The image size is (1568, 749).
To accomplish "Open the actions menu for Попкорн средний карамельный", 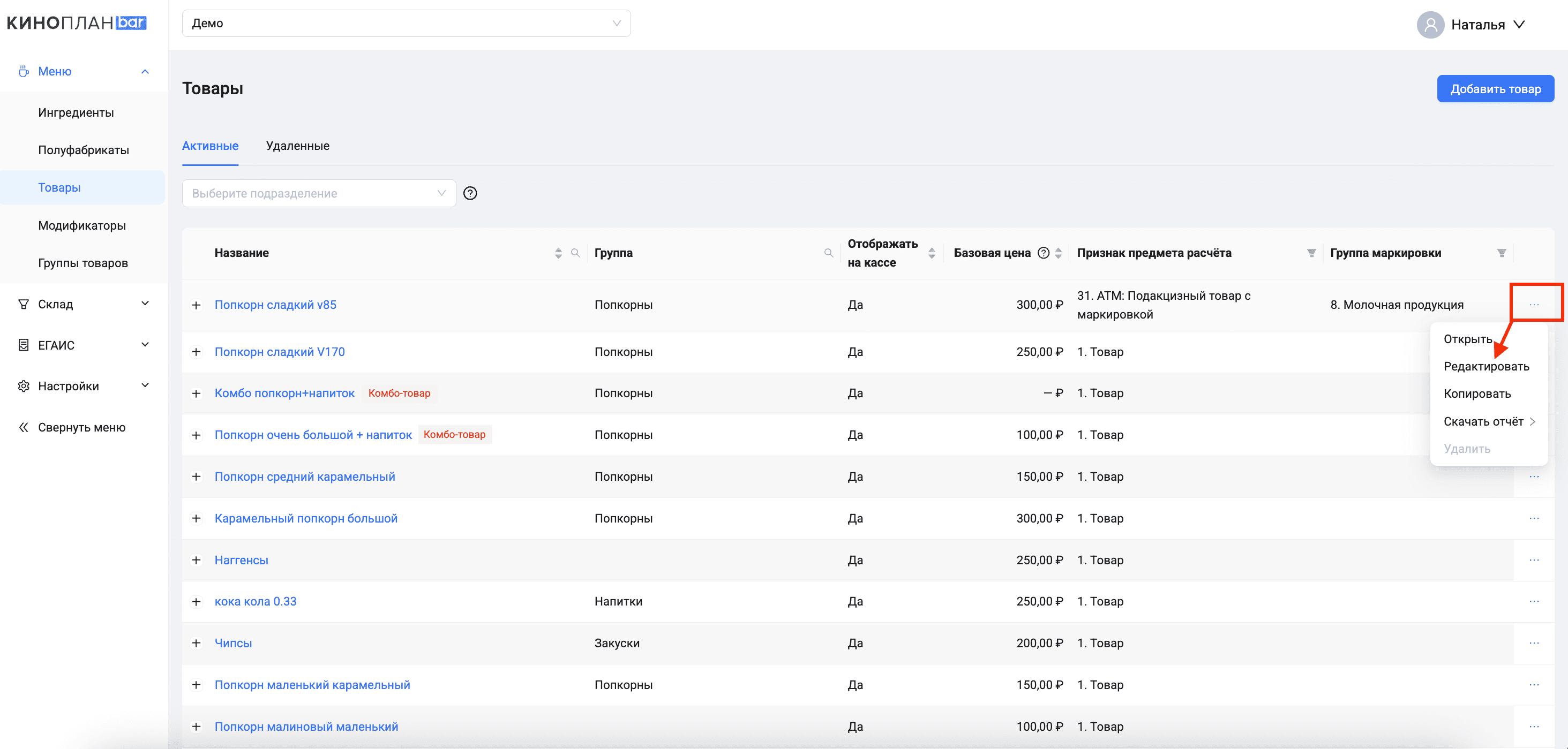I will (x=1534, y=477).
